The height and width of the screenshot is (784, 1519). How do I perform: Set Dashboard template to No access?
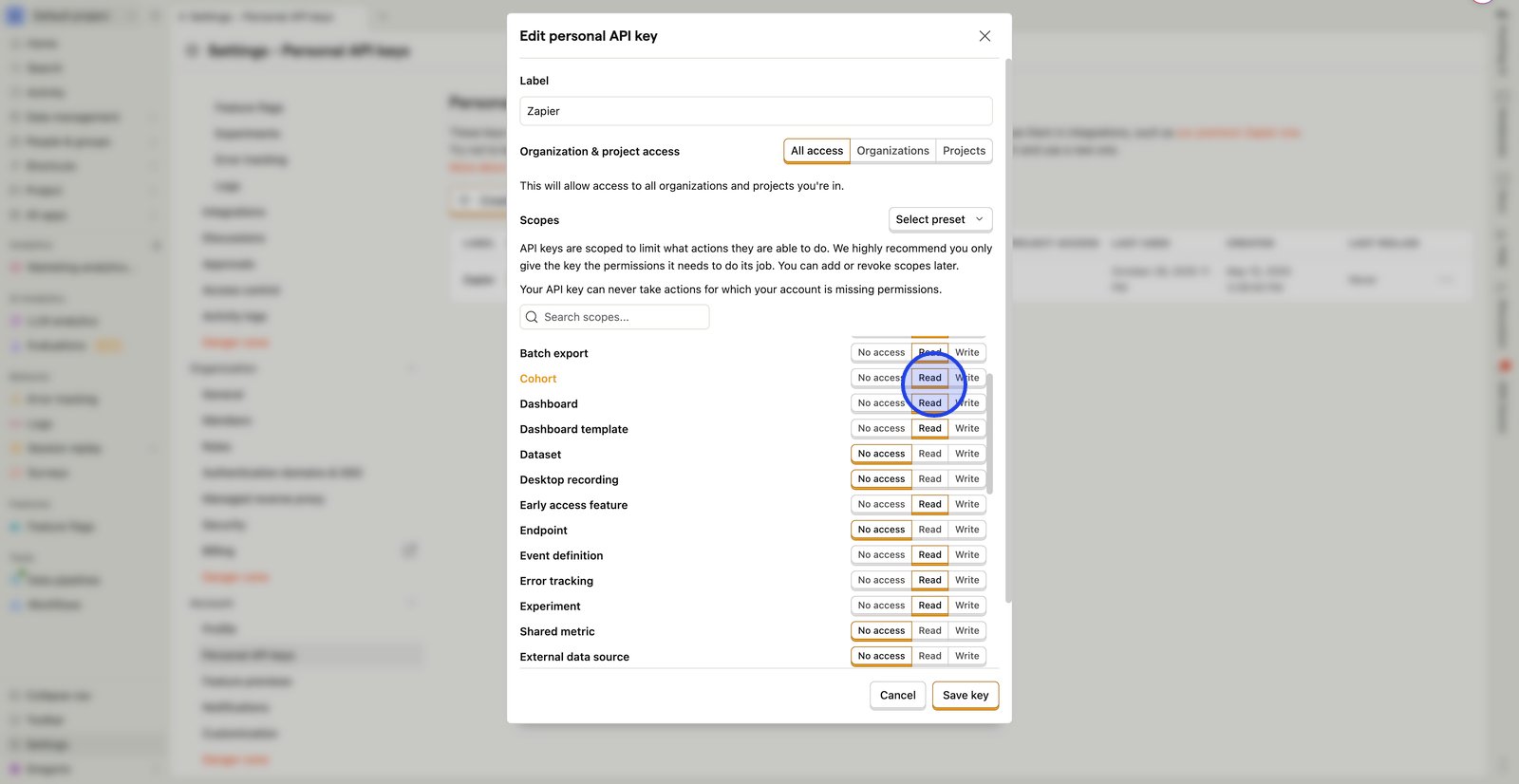[x=881, y=428]
